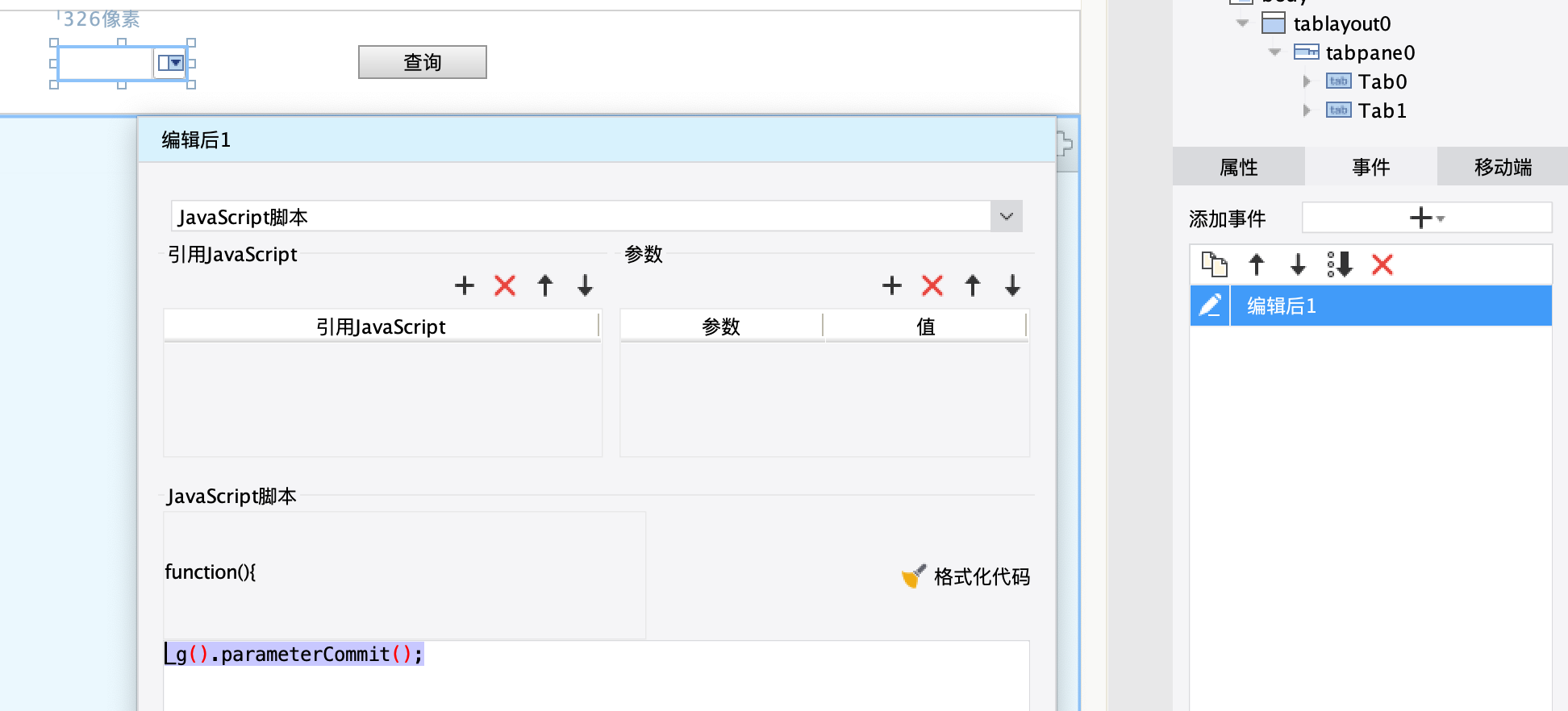
Task: Open the JavaScript脚本 type dropdown
Action: tap(1007, 216)
